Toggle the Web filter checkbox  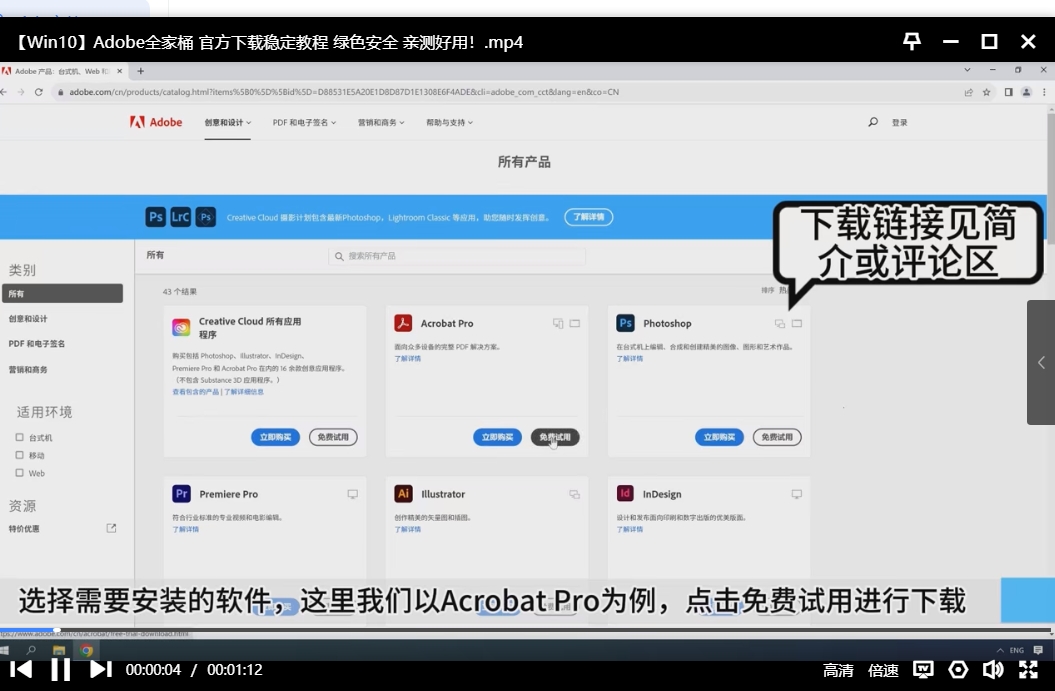(18, 473)
